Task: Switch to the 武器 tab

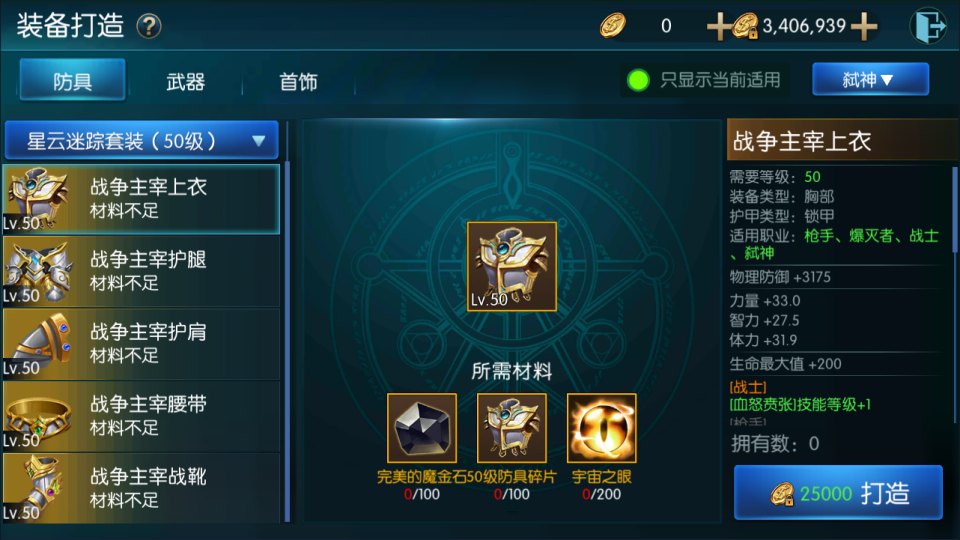Action: (x=185, y=81)
